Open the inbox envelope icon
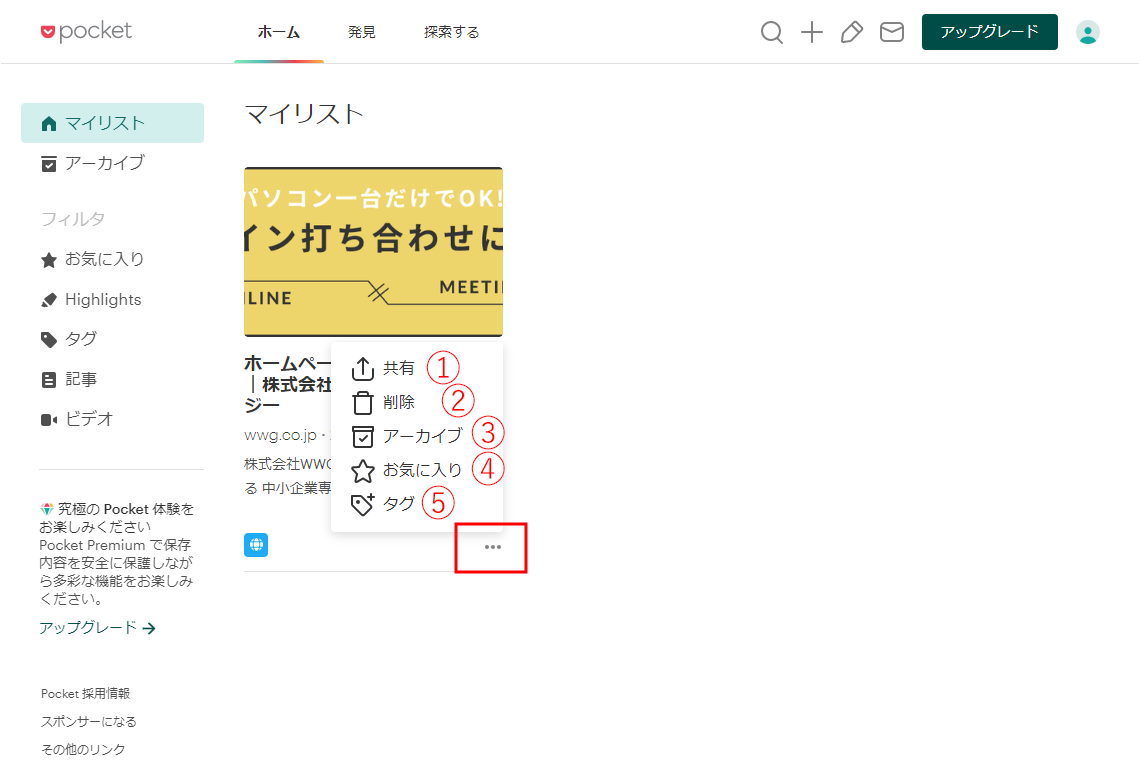The height and width of the screenshot is (780, 1139). 891,33
